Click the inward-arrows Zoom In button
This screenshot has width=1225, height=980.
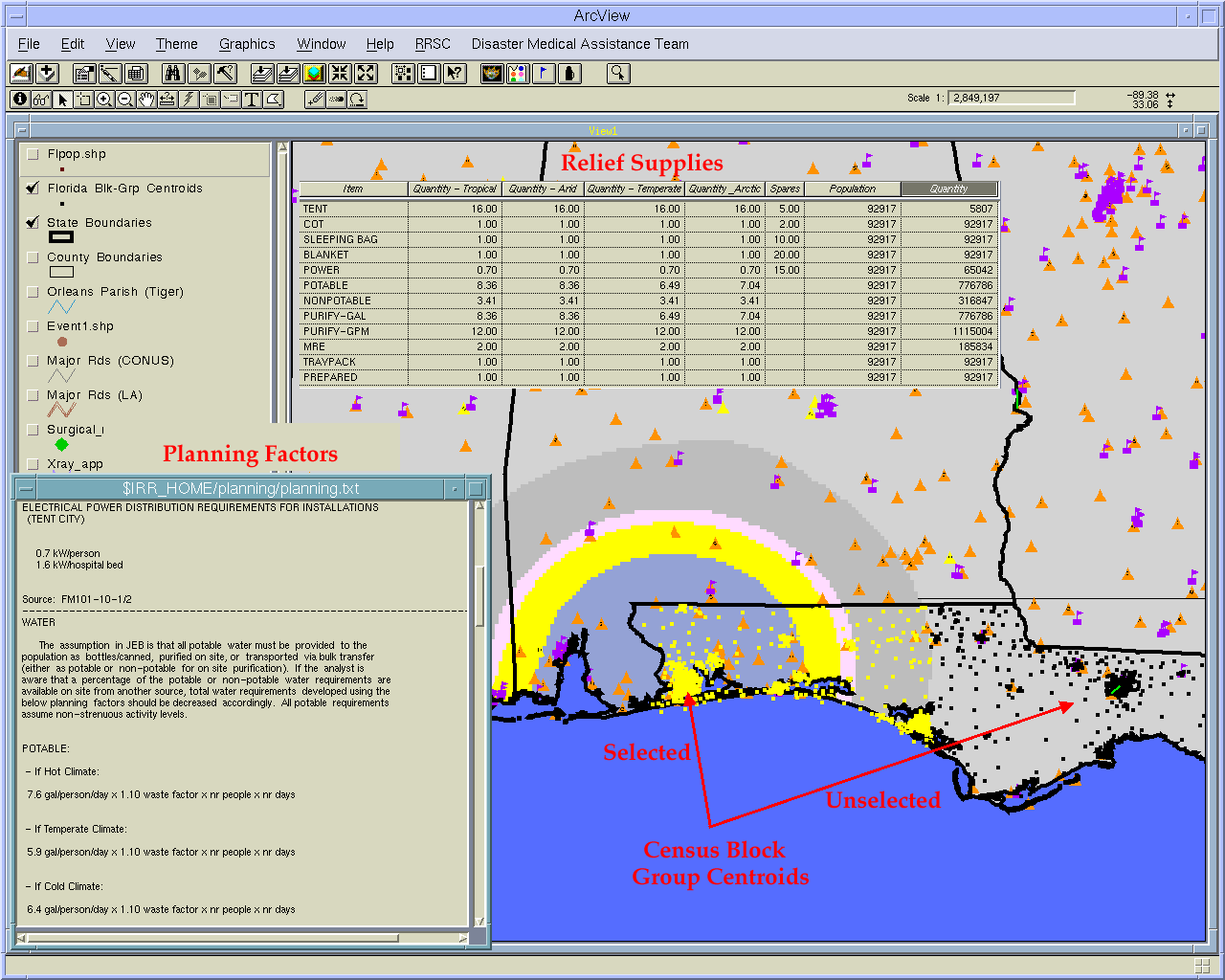coord(340,74)
